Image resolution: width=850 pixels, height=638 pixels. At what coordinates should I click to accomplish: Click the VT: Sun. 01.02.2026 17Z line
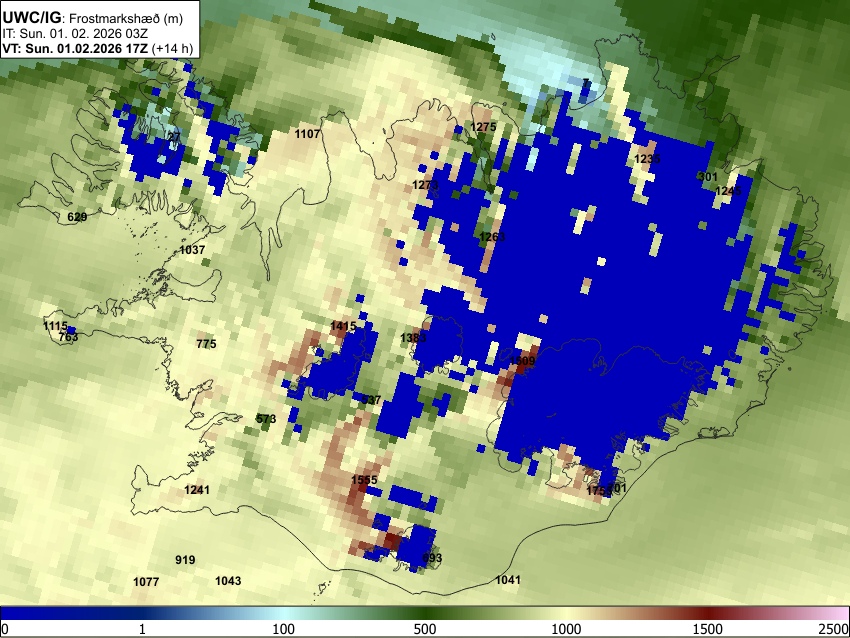pyautogui.click(x=97, y=48)
